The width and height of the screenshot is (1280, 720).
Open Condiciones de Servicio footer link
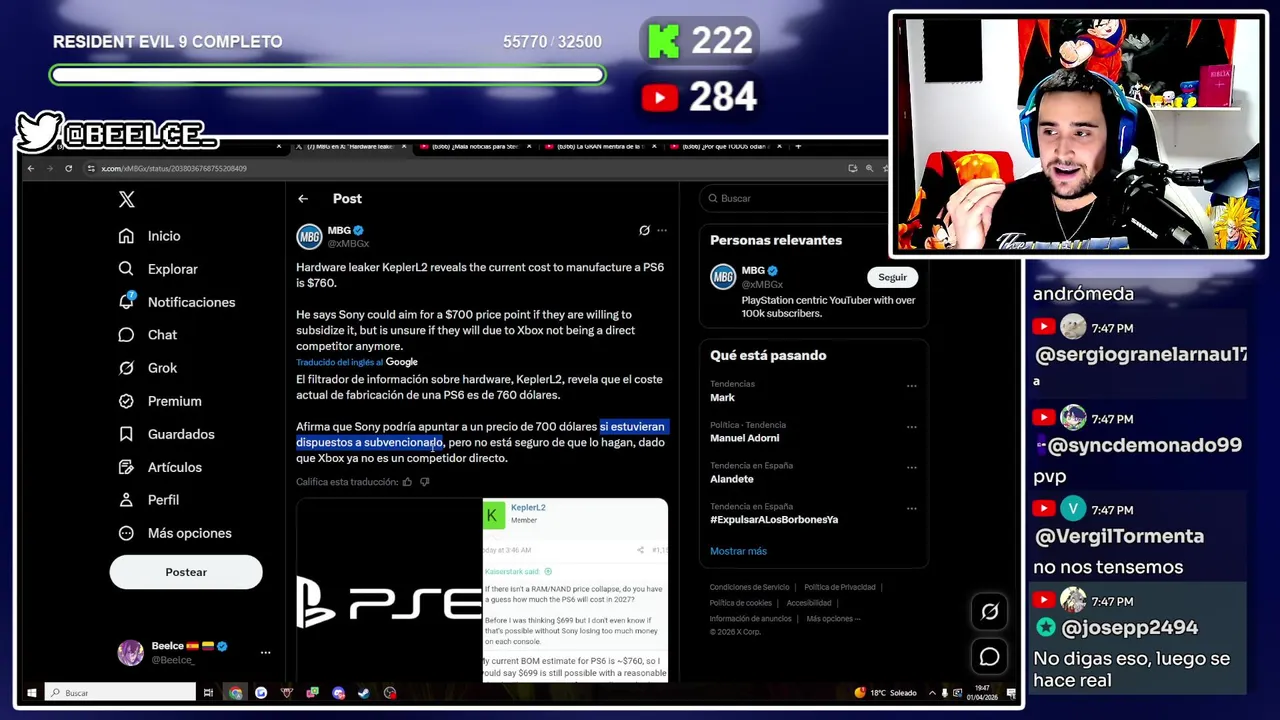750,587
